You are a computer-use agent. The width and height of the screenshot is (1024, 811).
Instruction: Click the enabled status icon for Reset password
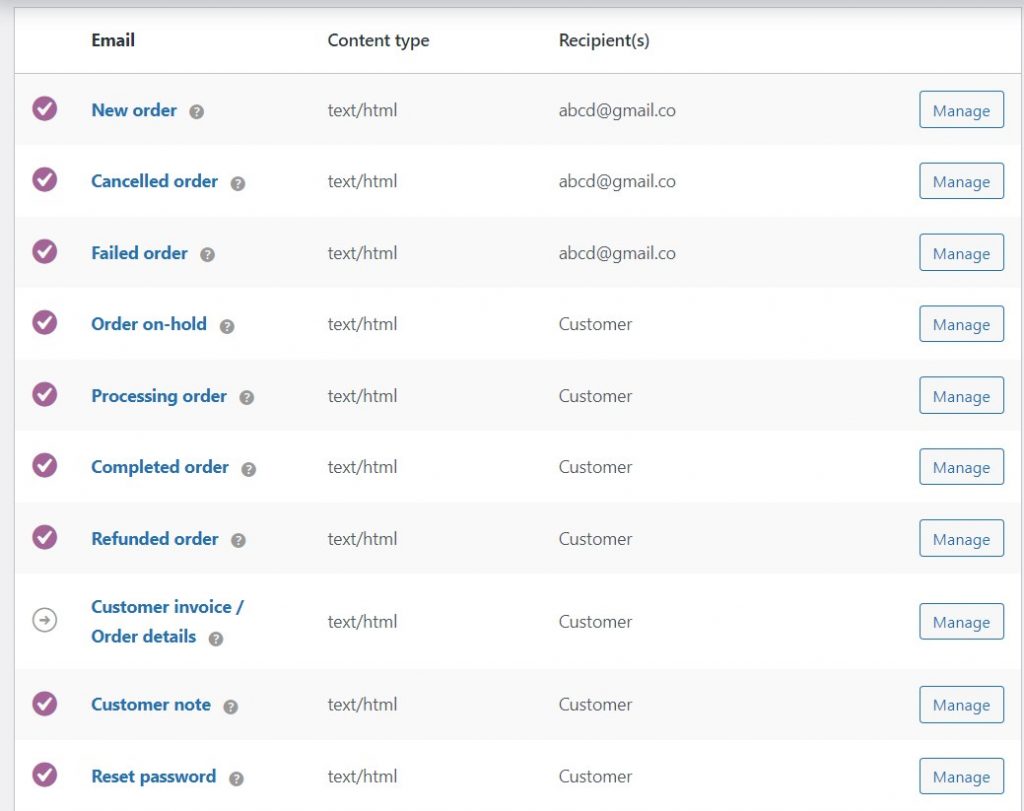click(x=44, y=775)
